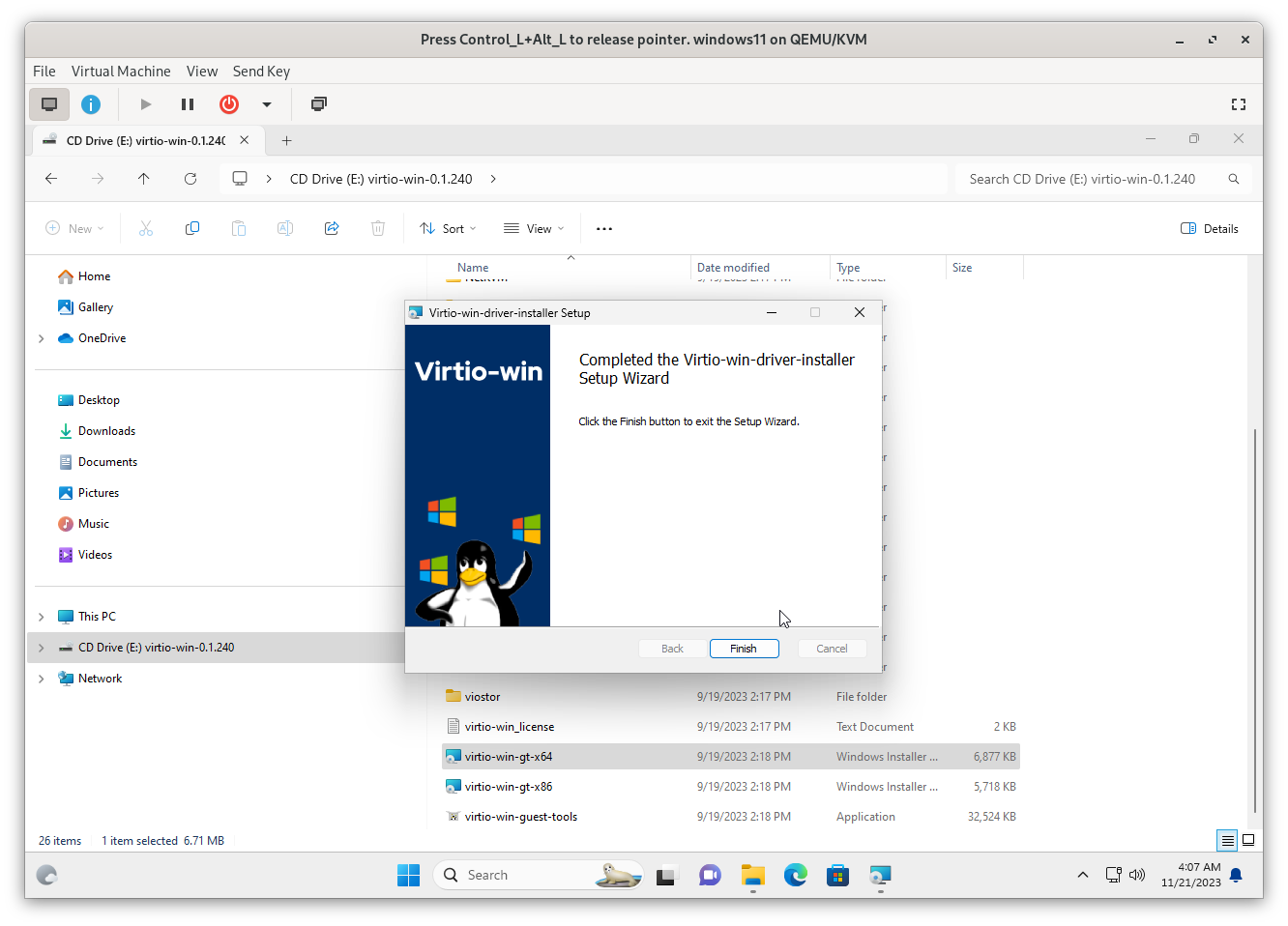Click the Copy icon in Explorer toolbar
Image resolution: width=1288 pixels, height=926 pixels.
192,229
